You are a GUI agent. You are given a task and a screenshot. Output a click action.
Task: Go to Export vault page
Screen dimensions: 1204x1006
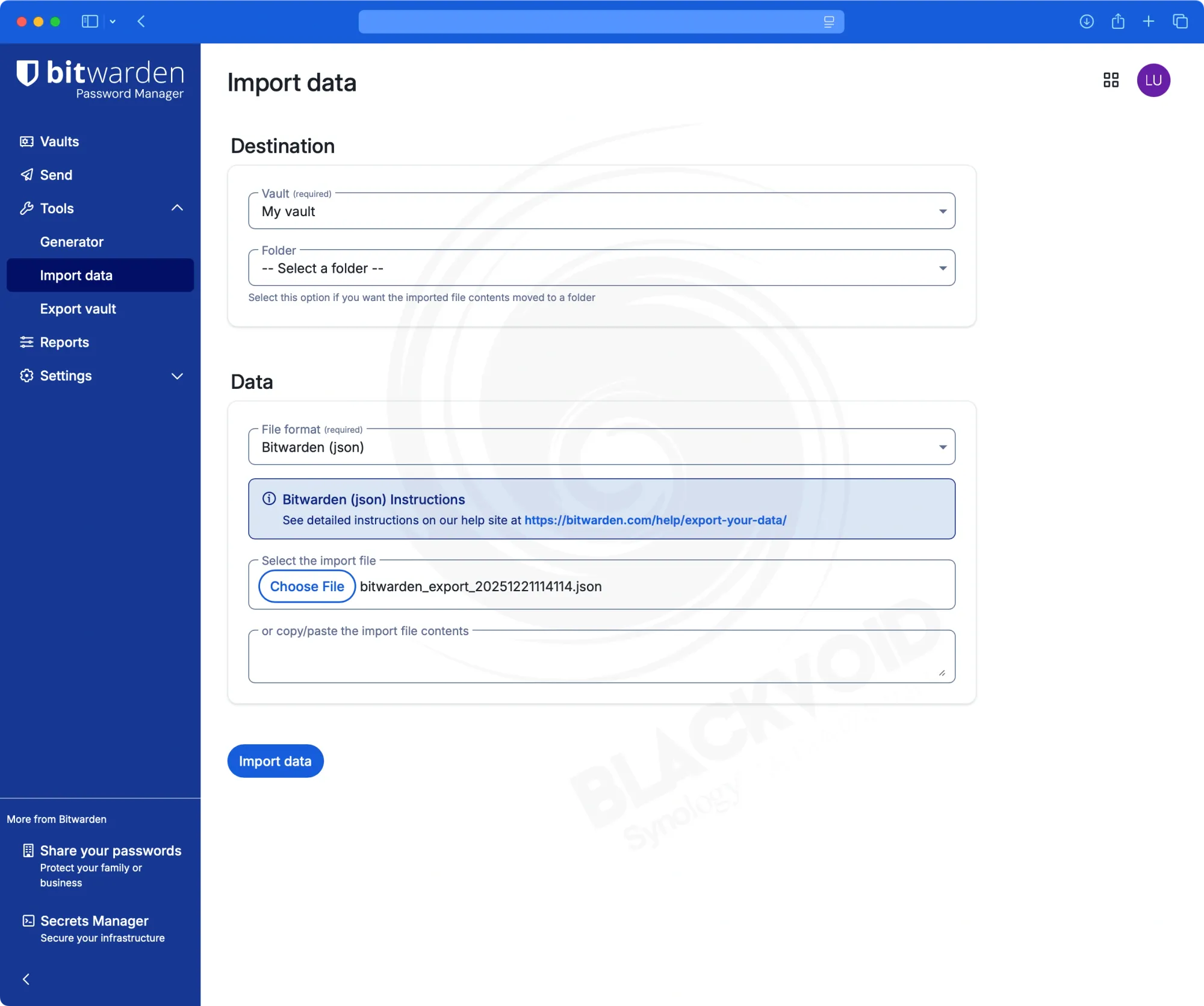78,309
